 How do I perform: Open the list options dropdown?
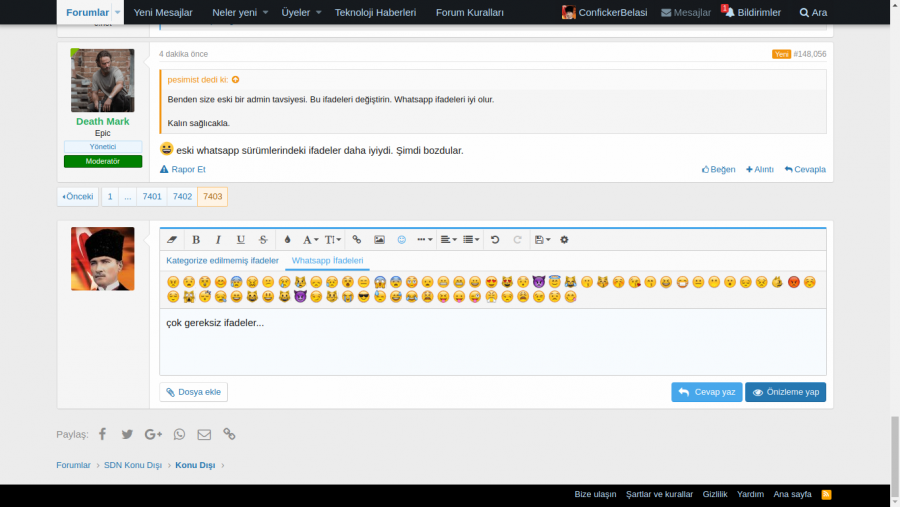tap(471, 239)
